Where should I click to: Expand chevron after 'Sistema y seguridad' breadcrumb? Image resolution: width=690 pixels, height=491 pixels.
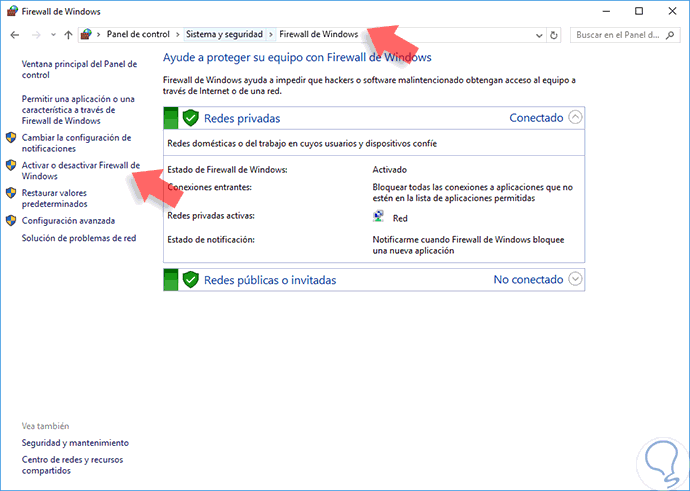[271, 34]
